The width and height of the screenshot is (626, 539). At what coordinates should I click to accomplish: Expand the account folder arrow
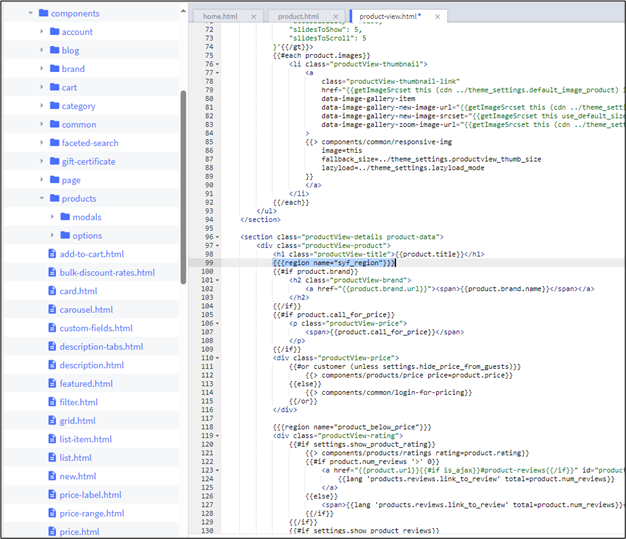click(42, 32)
